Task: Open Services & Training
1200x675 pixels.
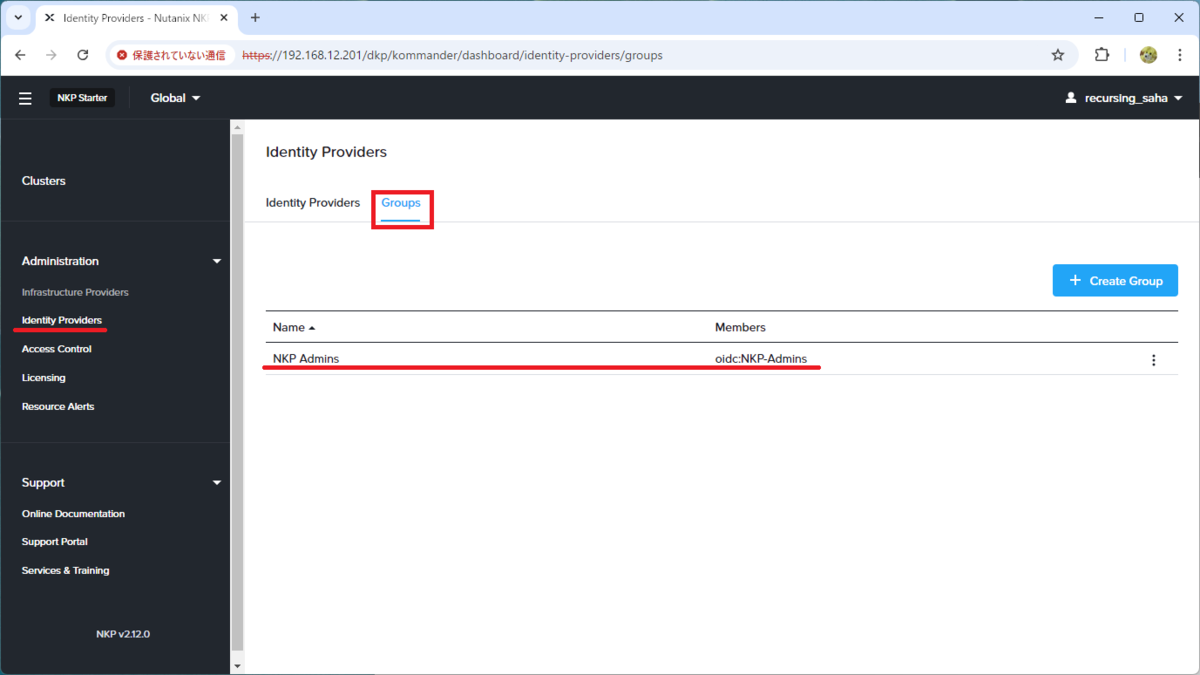Action: pos(66,571)
